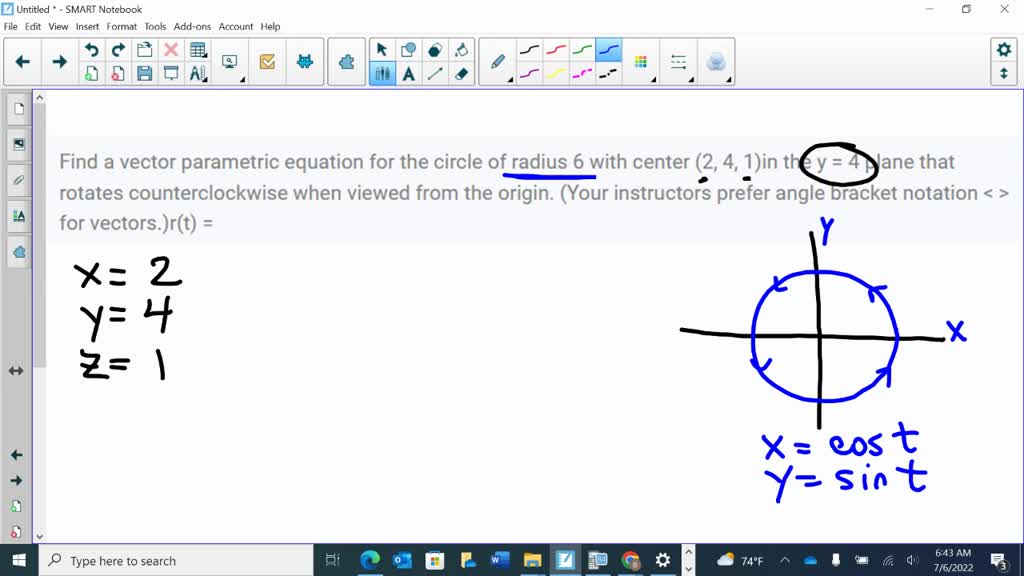The image size is (1024, 576).
Task: Click the Undo icon
Action: coord(91,48)
